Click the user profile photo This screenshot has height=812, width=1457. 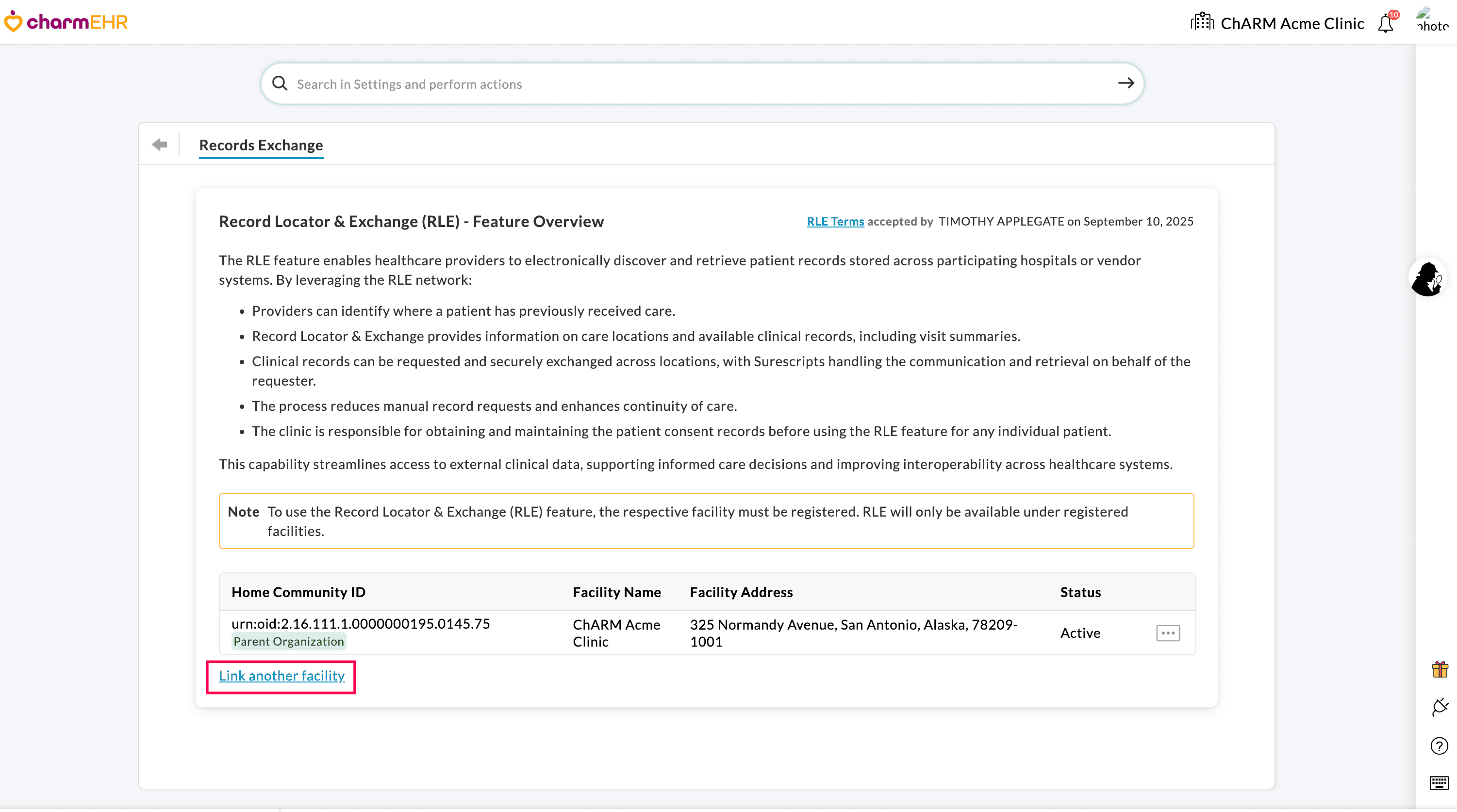point(1432,20)
